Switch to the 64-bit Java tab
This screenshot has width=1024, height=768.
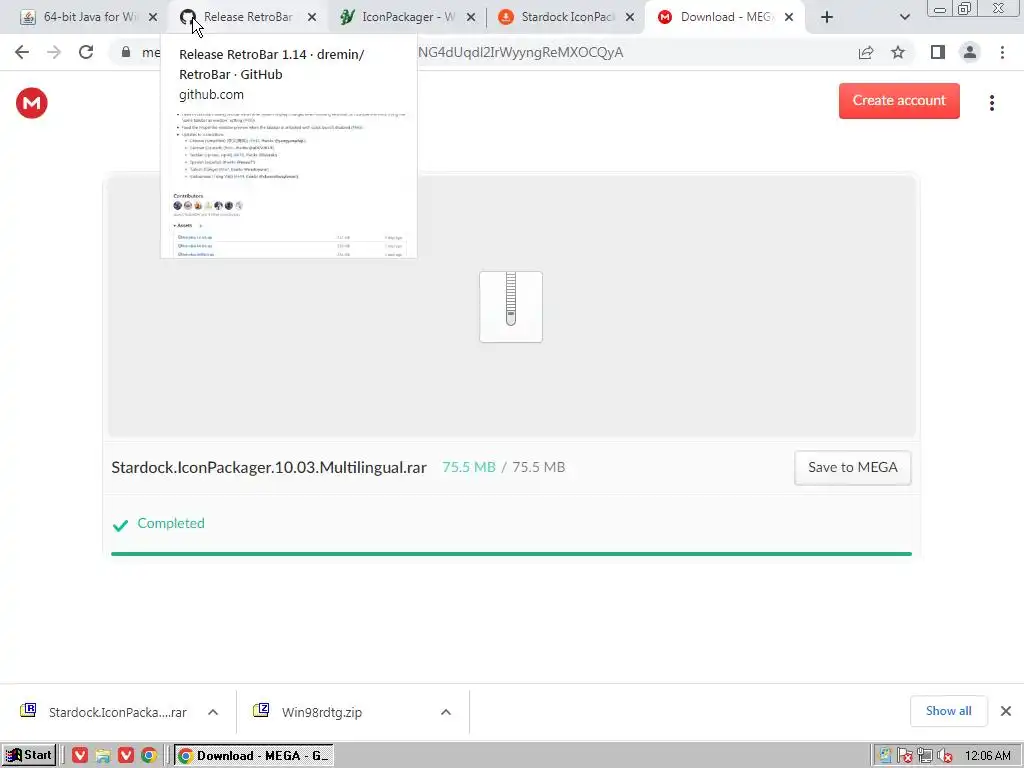[89, 17]
